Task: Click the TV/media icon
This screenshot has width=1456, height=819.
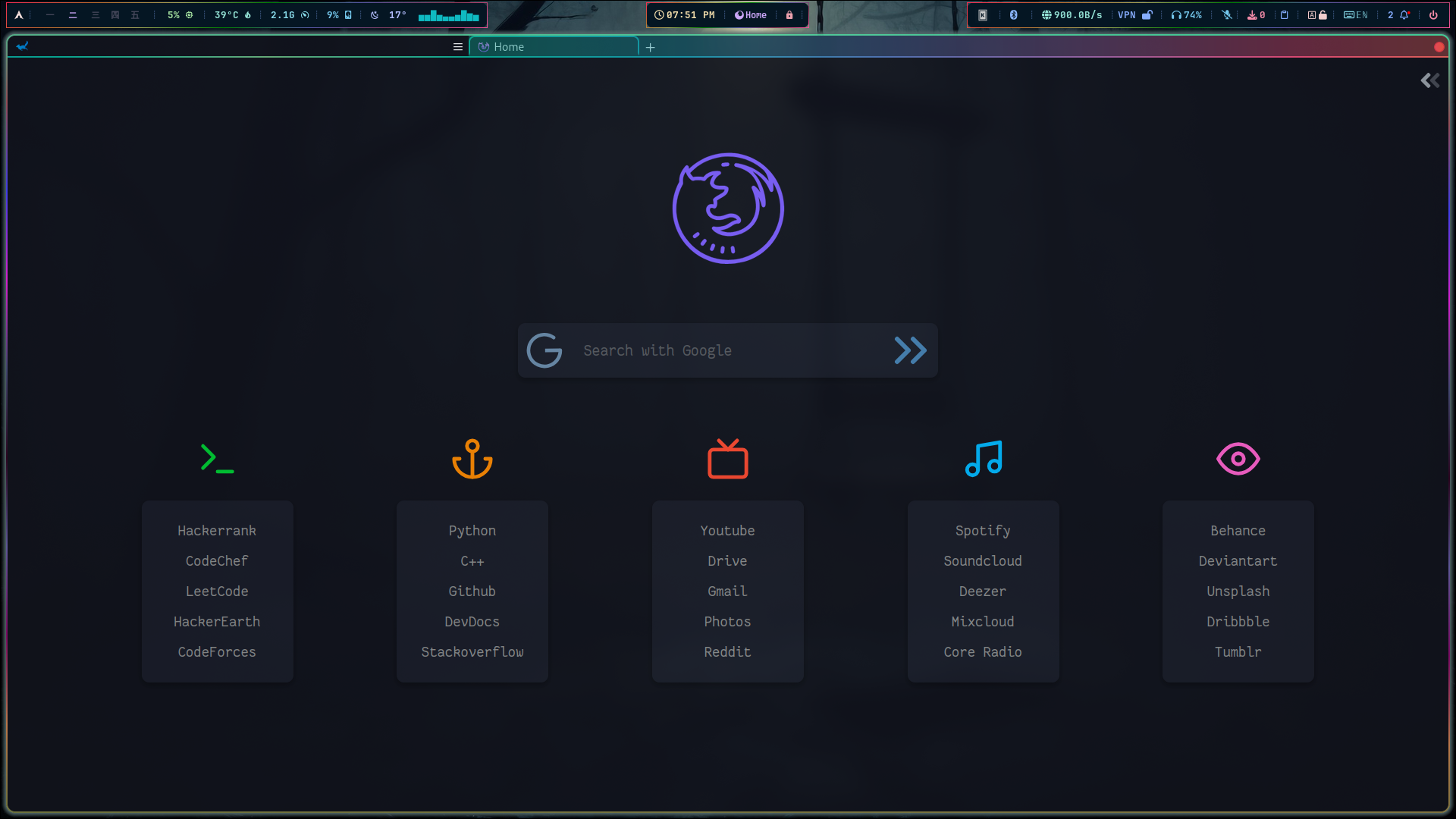Action: [x=728, y=458]
